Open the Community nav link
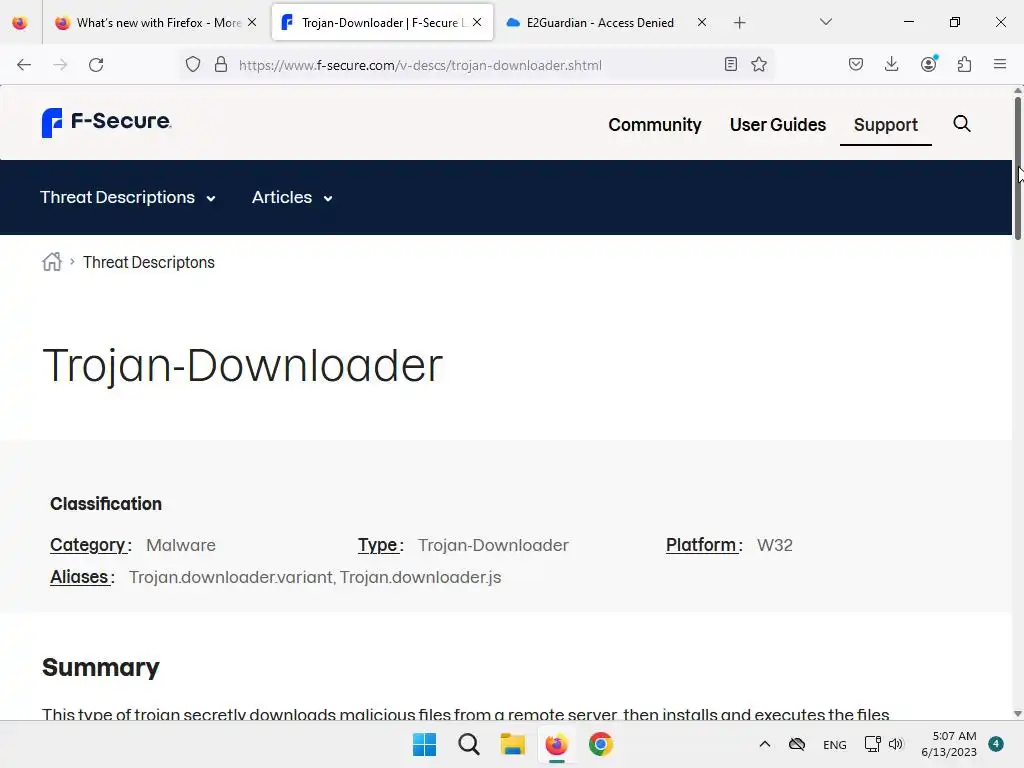Viewport: 1024px width, 768px height. tap(655, 125)
